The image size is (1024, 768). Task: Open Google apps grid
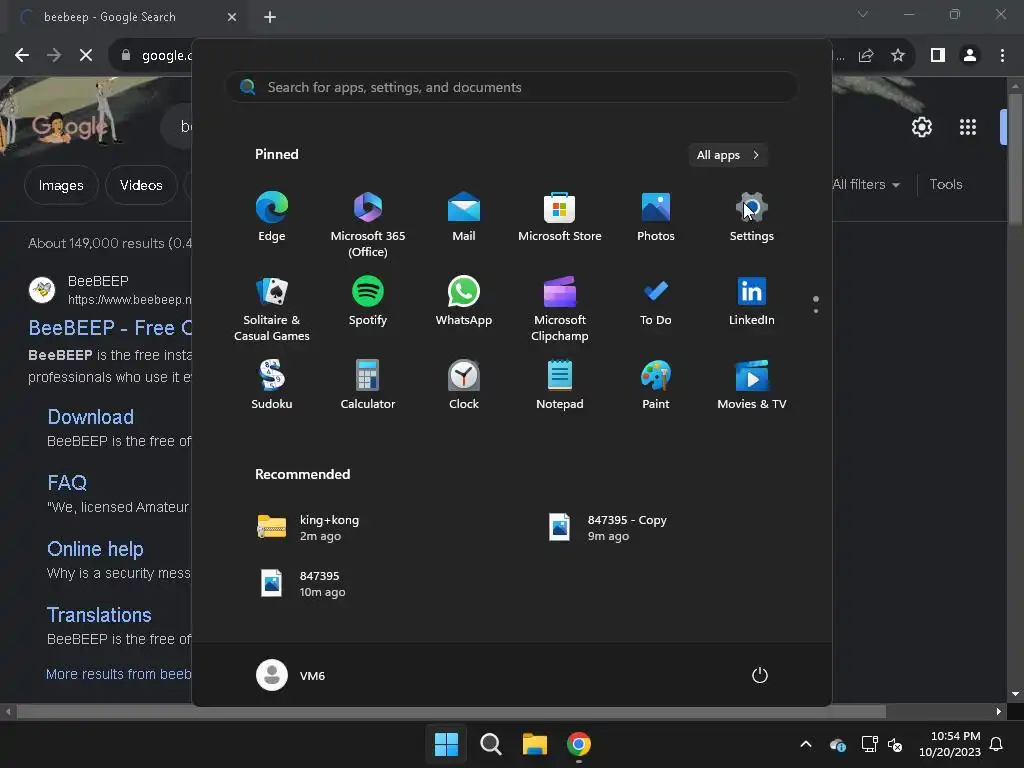coord(968,127)
